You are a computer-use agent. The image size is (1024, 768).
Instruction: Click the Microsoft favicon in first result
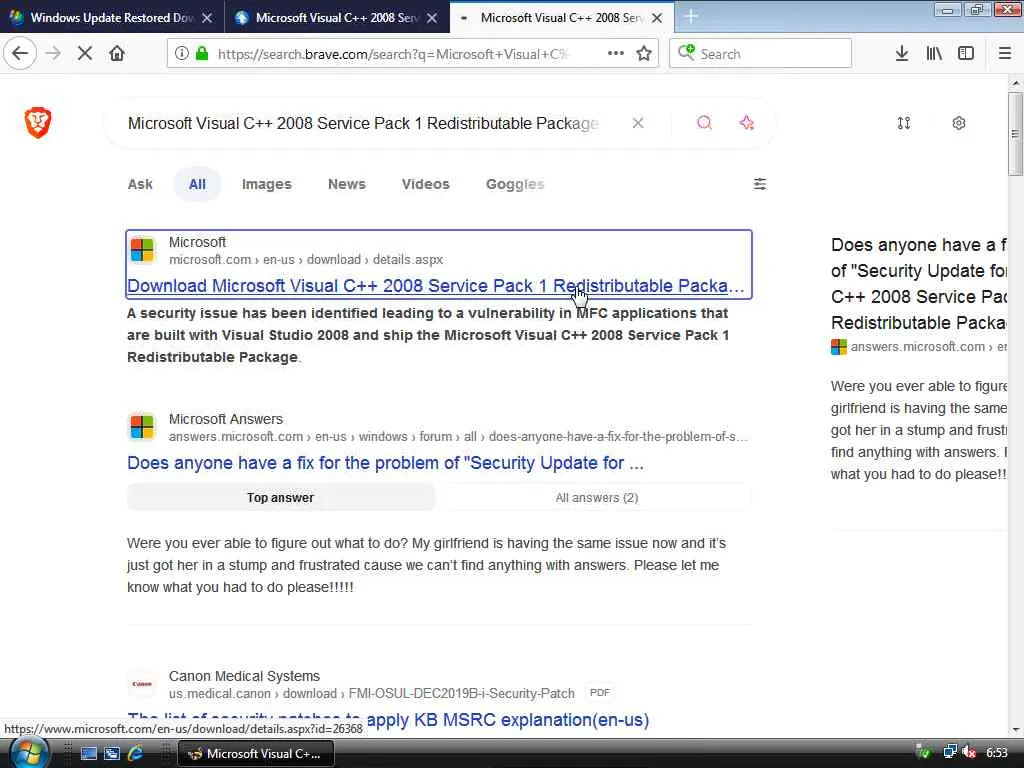point(142,250)
